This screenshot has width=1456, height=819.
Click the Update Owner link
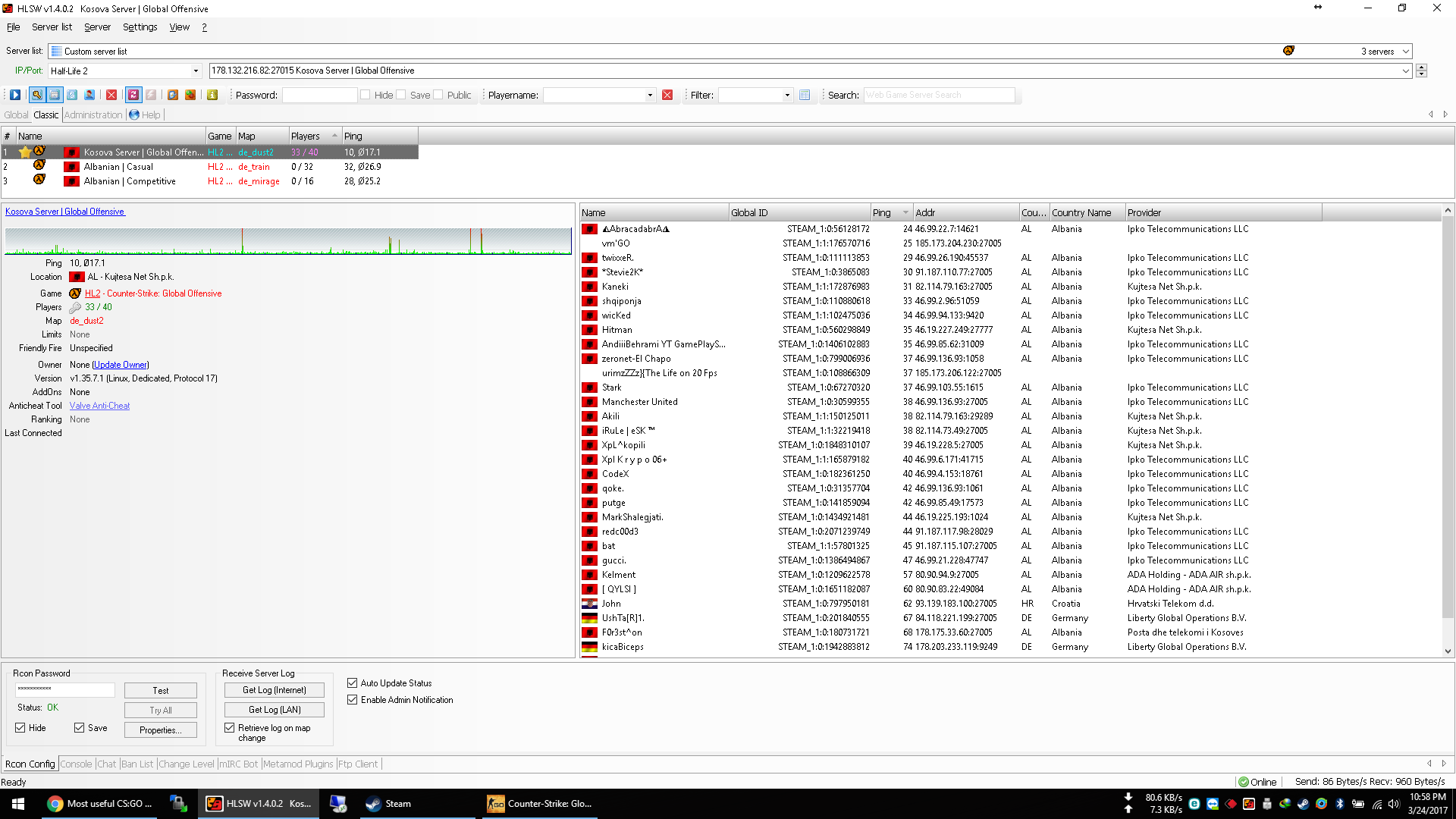[x=121, y=365]
